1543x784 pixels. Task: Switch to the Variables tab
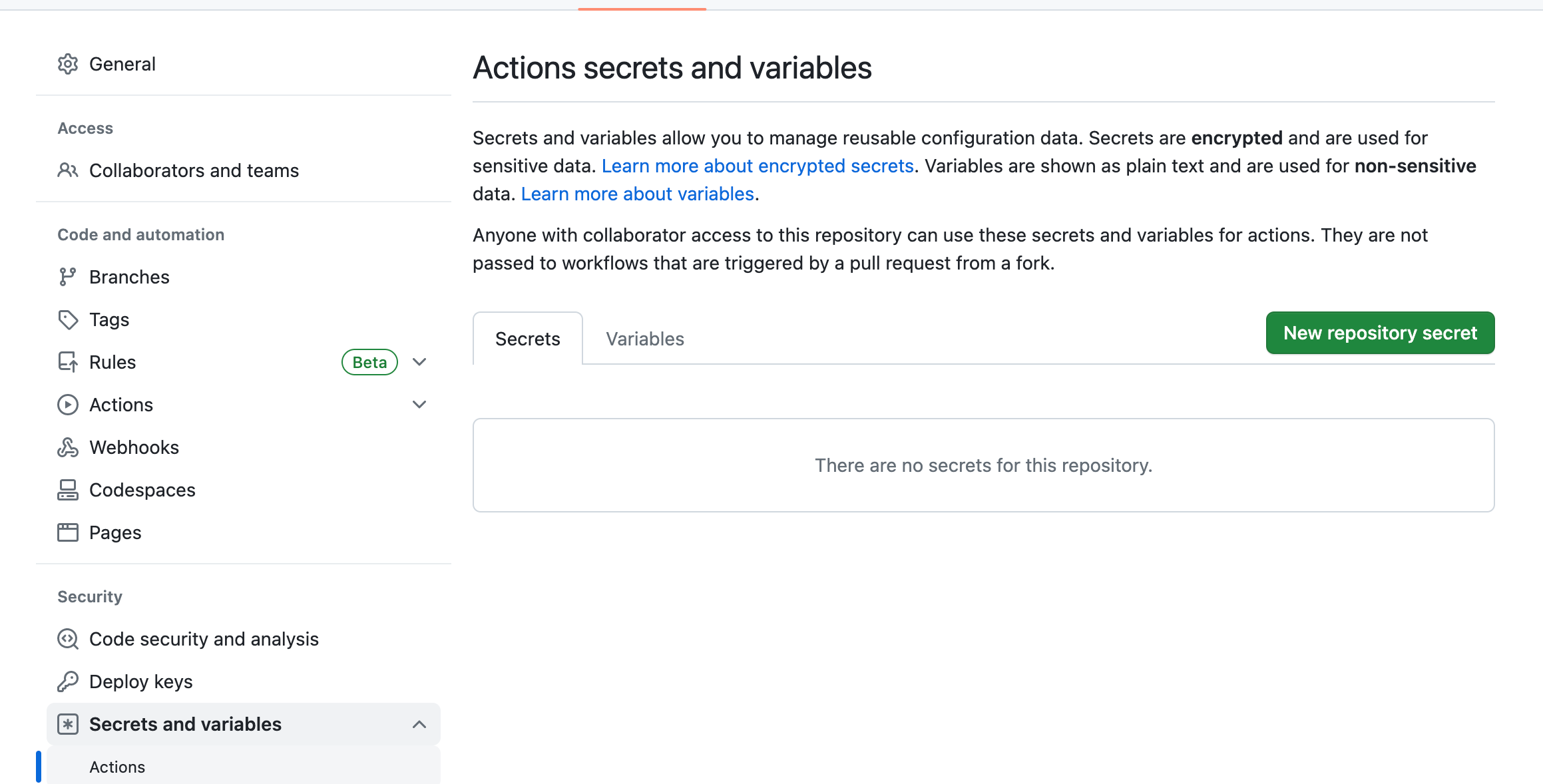644,339
